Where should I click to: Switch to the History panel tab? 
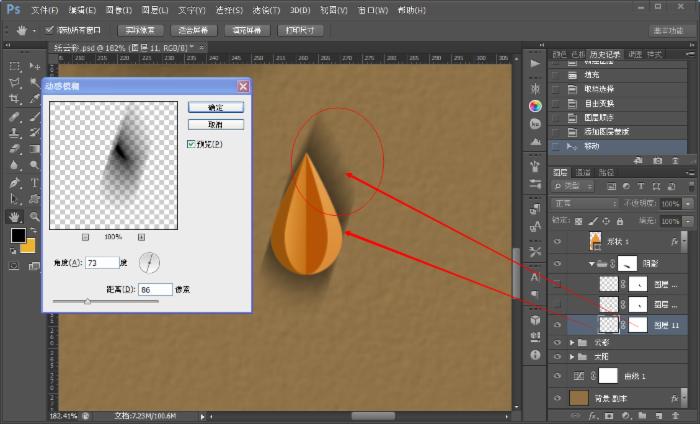604,54
